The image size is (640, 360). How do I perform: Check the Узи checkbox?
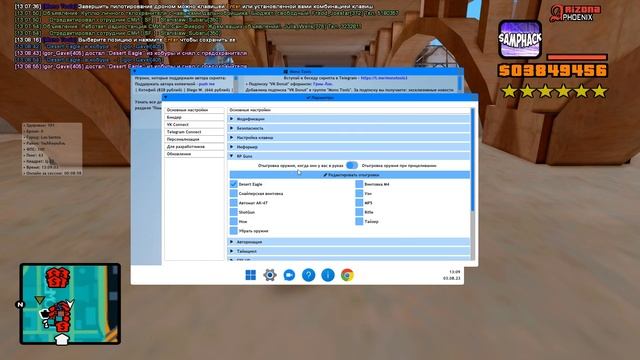359,193
